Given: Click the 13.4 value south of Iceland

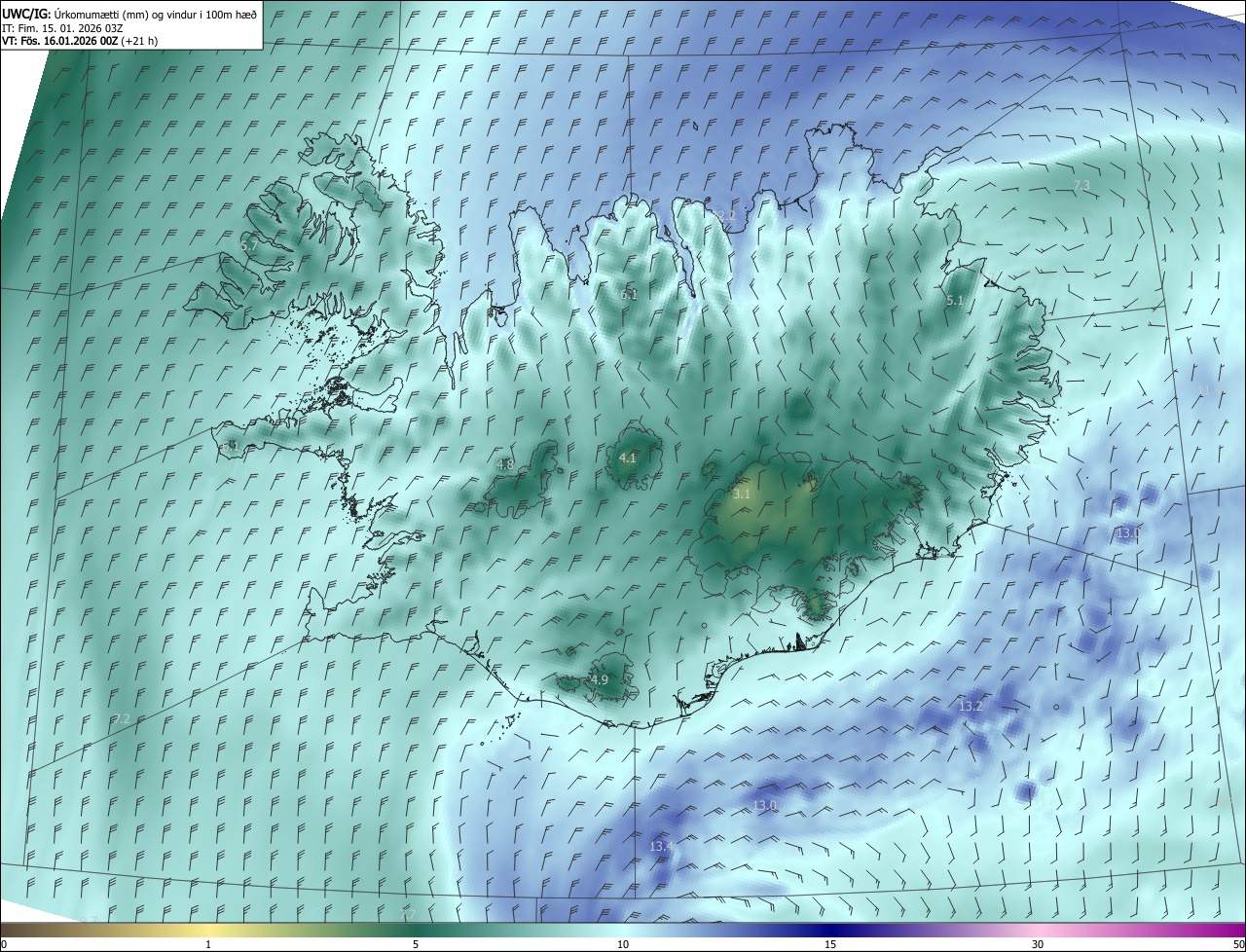Looking at the screenshot, I should [x=661, y=847].
